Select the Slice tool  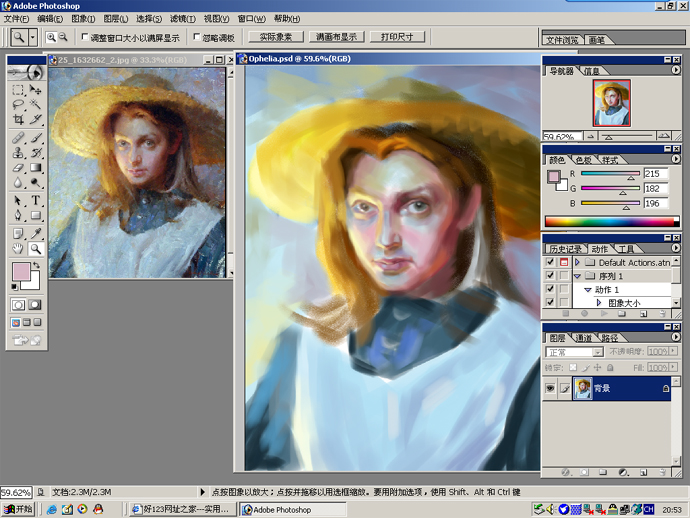coord(35,119)
